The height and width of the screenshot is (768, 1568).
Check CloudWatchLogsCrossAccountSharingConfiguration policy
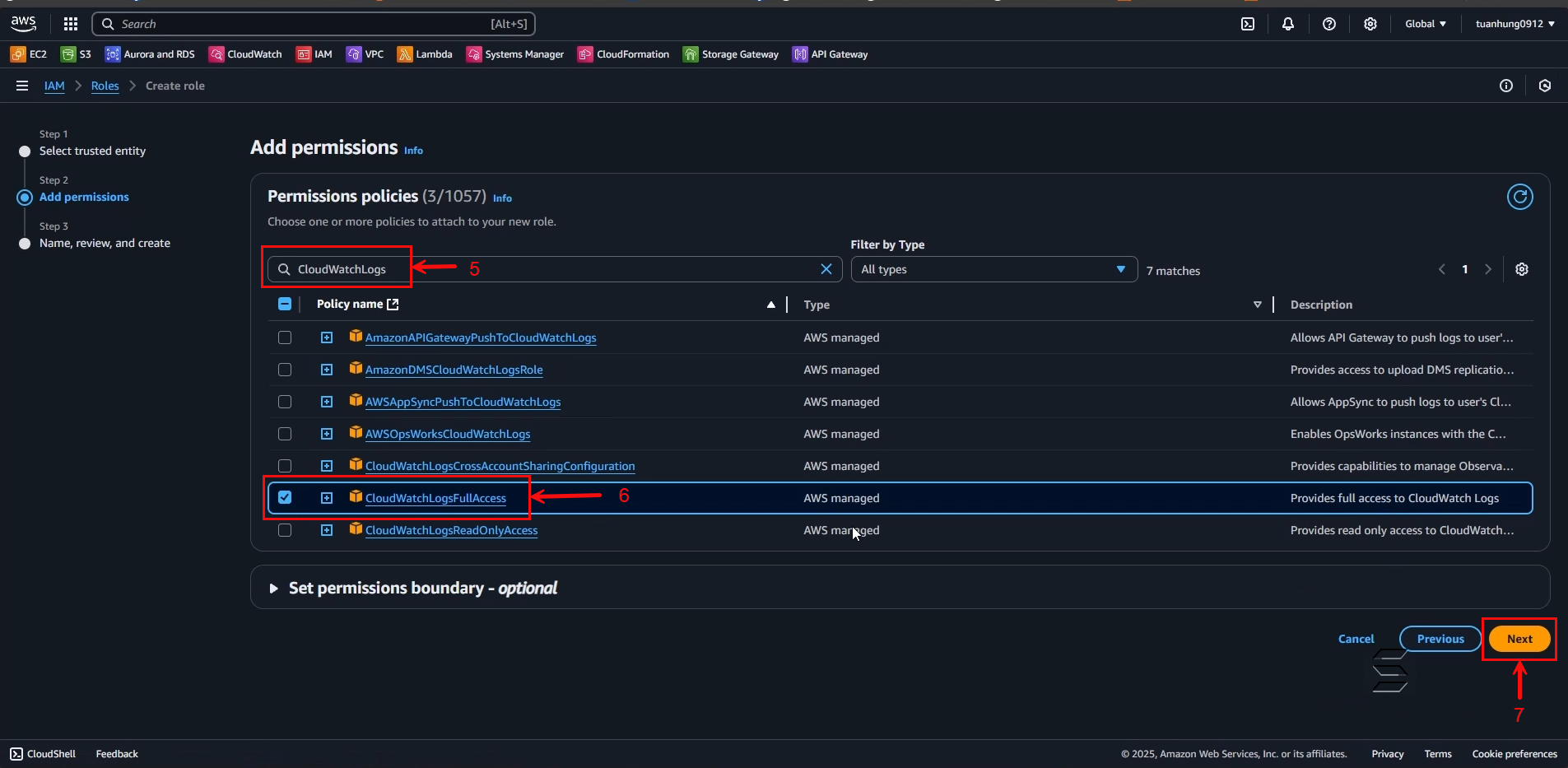[x=285, y=466]
